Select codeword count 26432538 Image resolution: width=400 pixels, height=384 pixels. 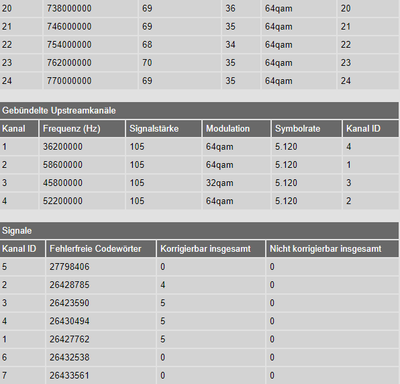(x=69, y=357)
